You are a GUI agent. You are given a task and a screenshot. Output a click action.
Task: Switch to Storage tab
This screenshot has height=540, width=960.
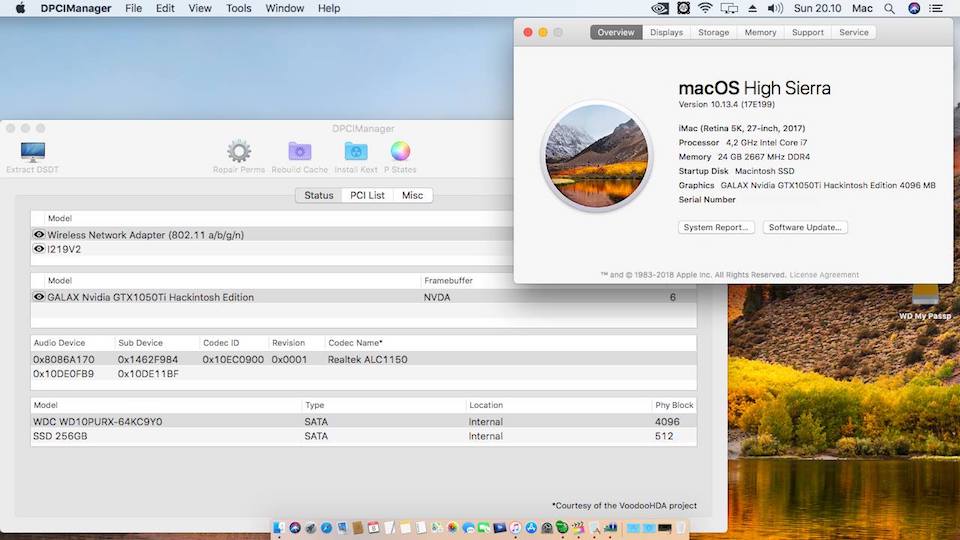point(713,32)
